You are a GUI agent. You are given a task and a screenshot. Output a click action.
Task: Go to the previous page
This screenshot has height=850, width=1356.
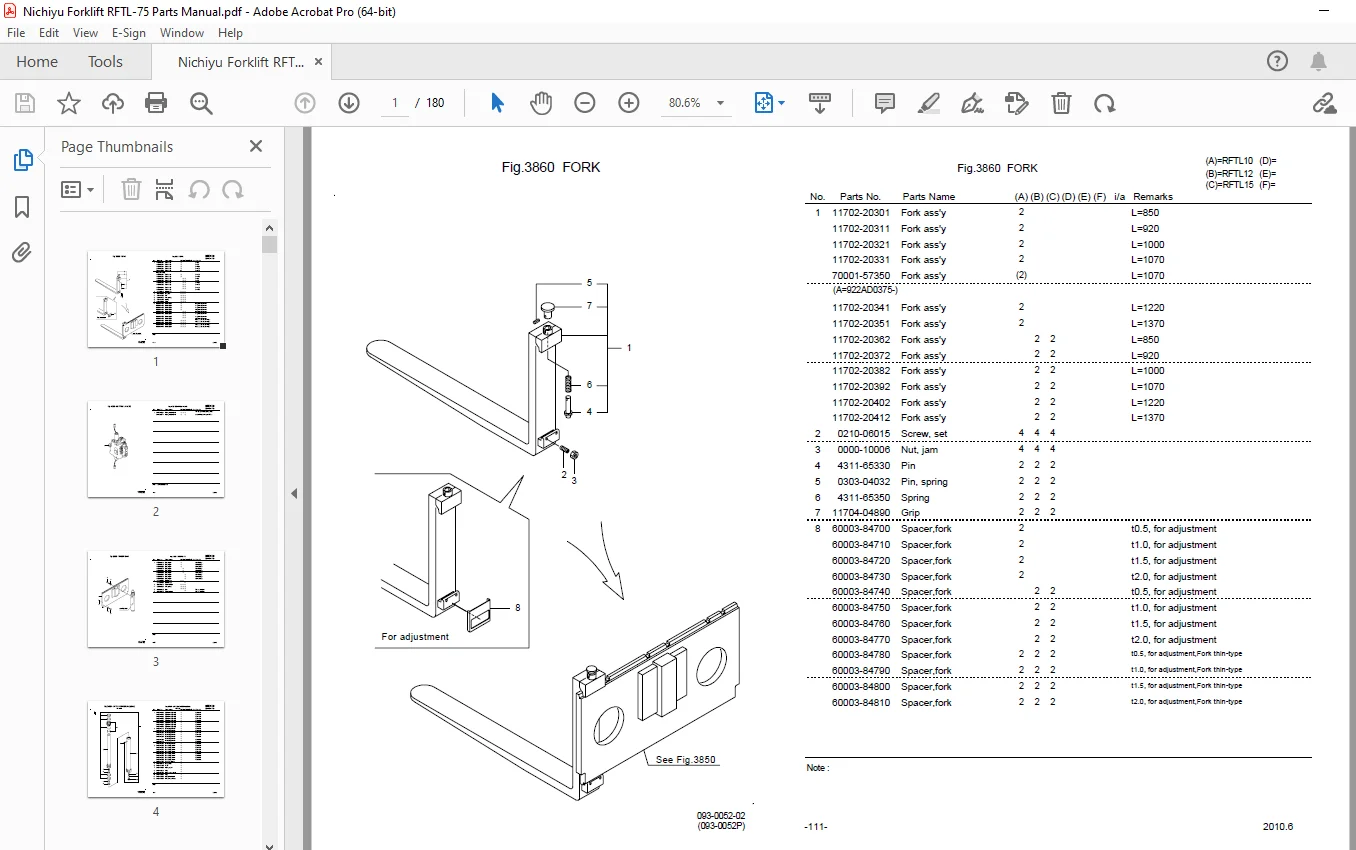coord(305,103)
